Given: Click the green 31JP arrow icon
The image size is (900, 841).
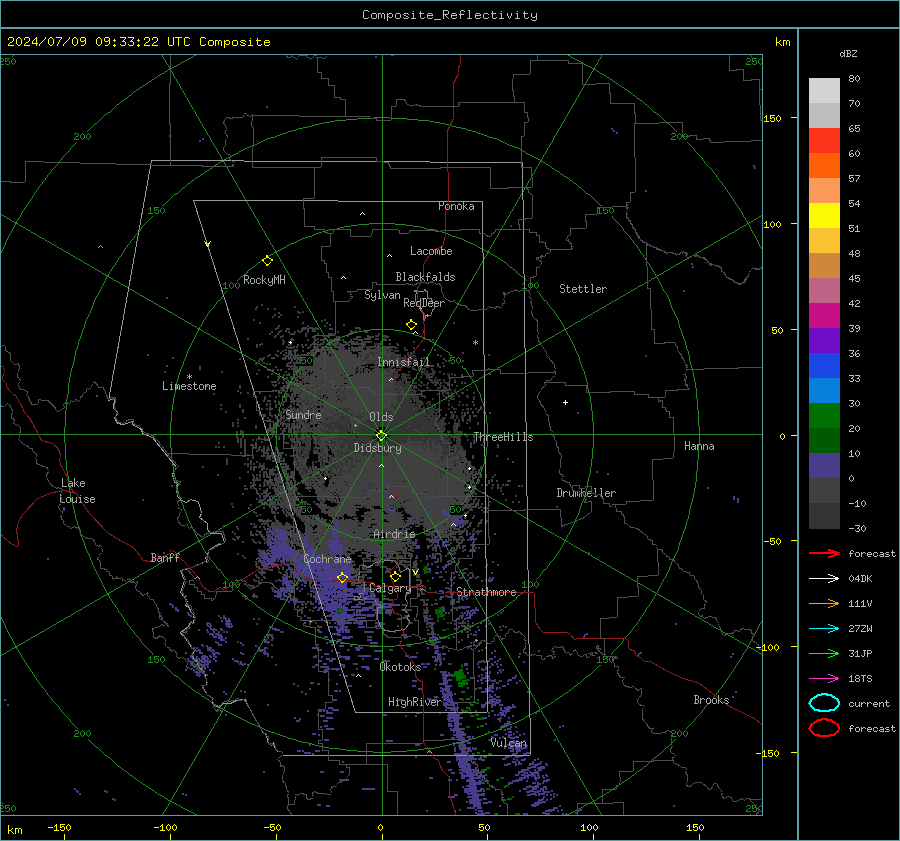Looking at the screenshot, I should (x=824, y=653).
